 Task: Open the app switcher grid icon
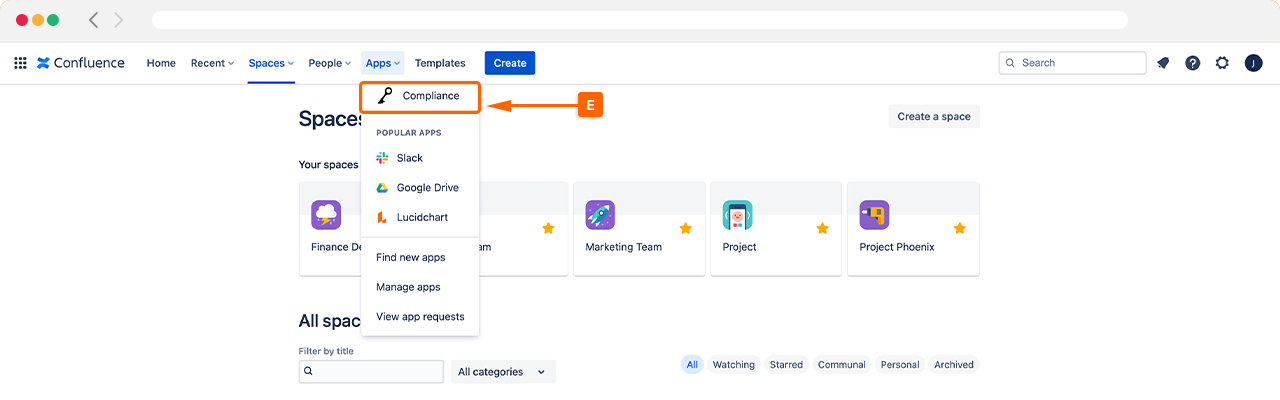click(x=20, y=63)
